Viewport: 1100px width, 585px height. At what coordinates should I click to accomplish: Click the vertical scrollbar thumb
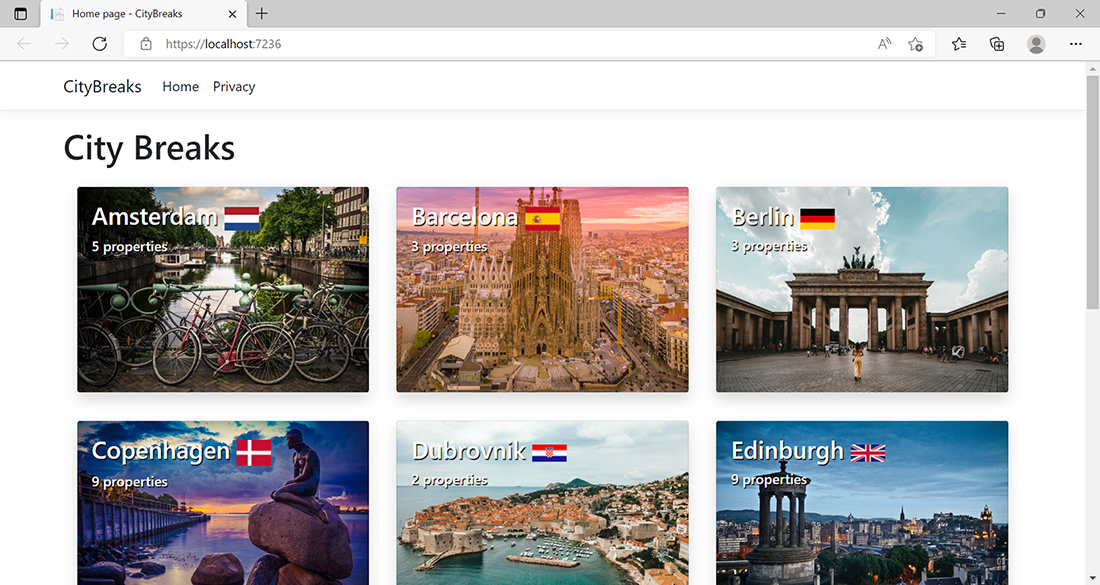(1092, 193)
